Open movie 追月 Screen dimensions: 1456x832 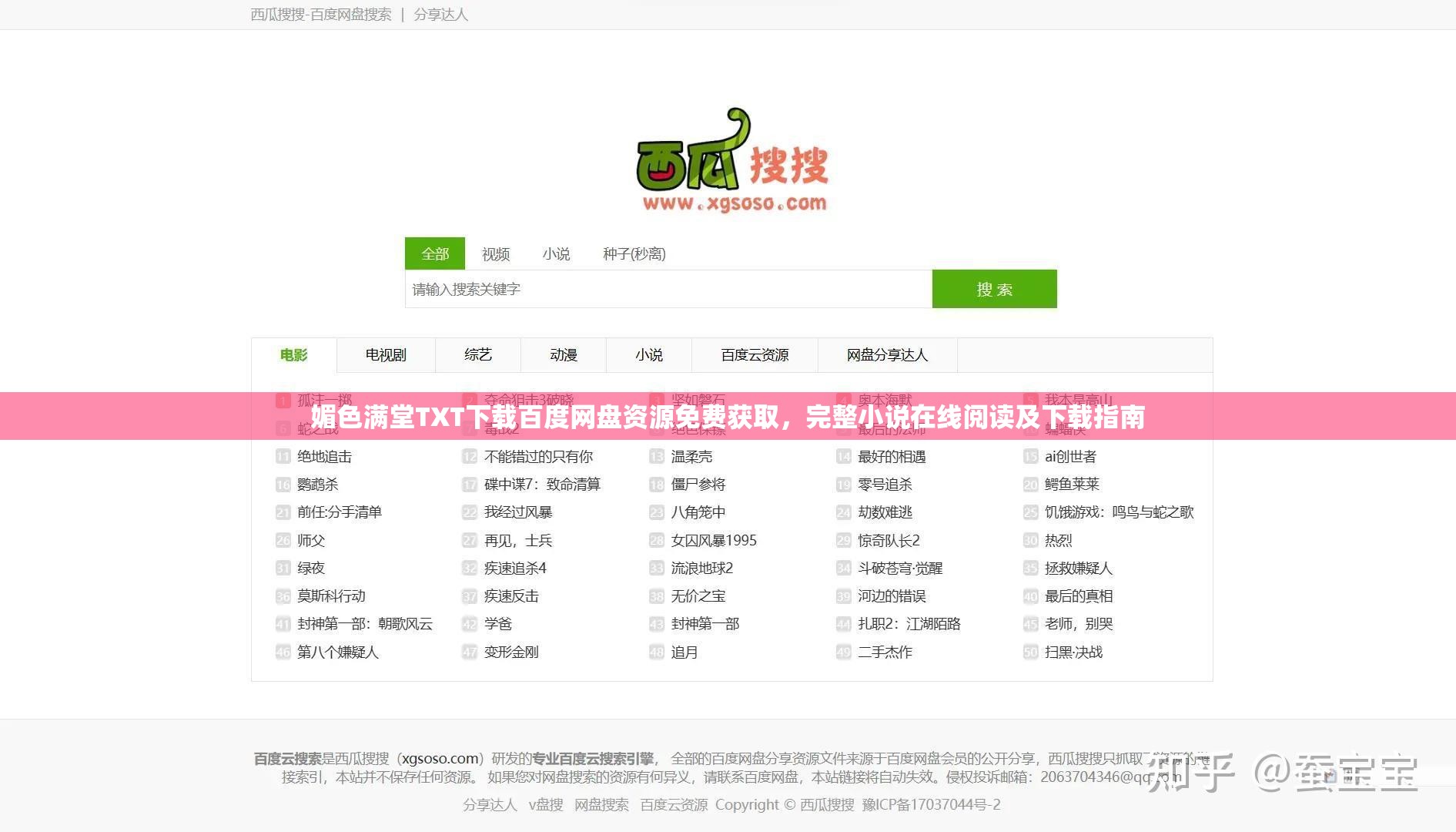point(684,653)
